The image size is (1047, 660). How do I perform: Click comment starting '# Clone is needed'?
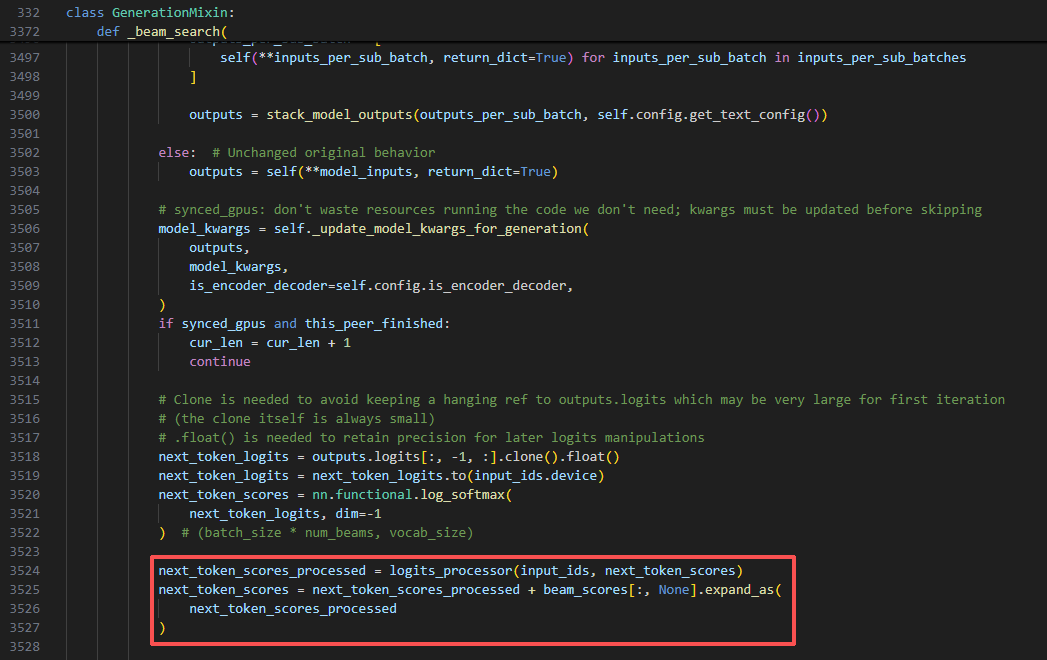pyautogui.click(x=581, y=399)
